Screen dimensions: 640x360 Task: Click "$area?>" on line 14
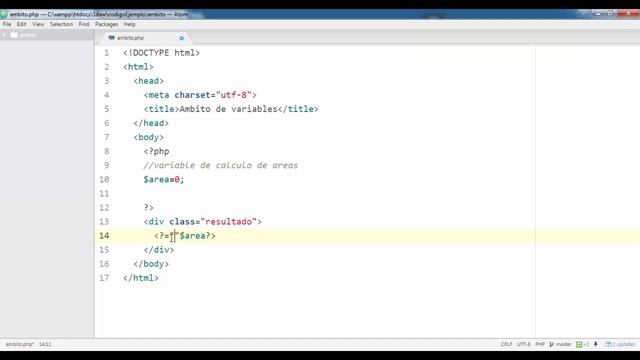198,236
